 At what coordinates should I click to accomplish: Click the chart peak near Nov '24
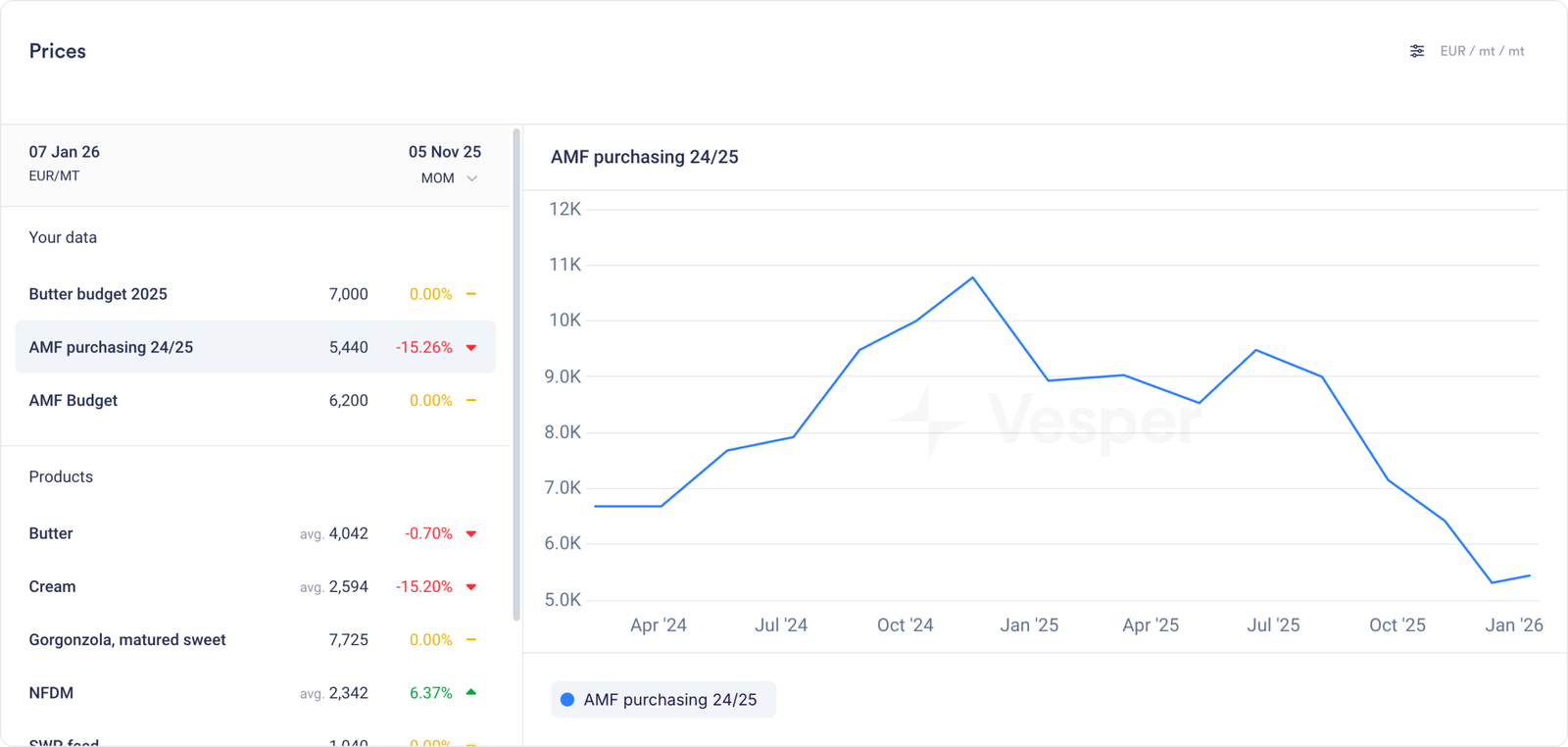pyautogui.click(x=972, y=278)
